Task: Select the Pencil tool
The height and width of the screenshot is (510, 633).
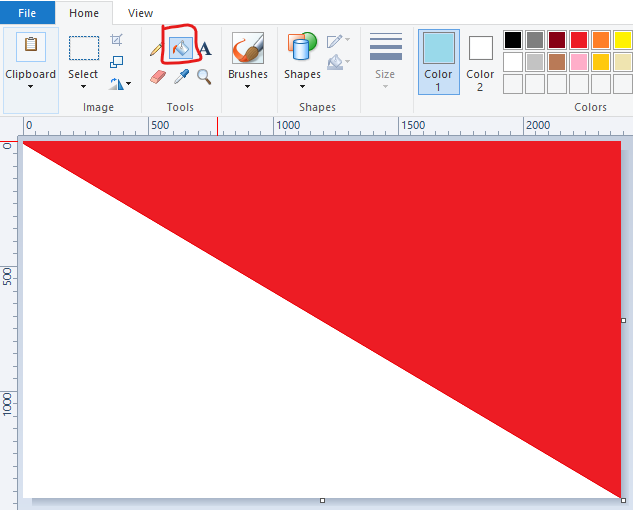Action: coord(156,49)
